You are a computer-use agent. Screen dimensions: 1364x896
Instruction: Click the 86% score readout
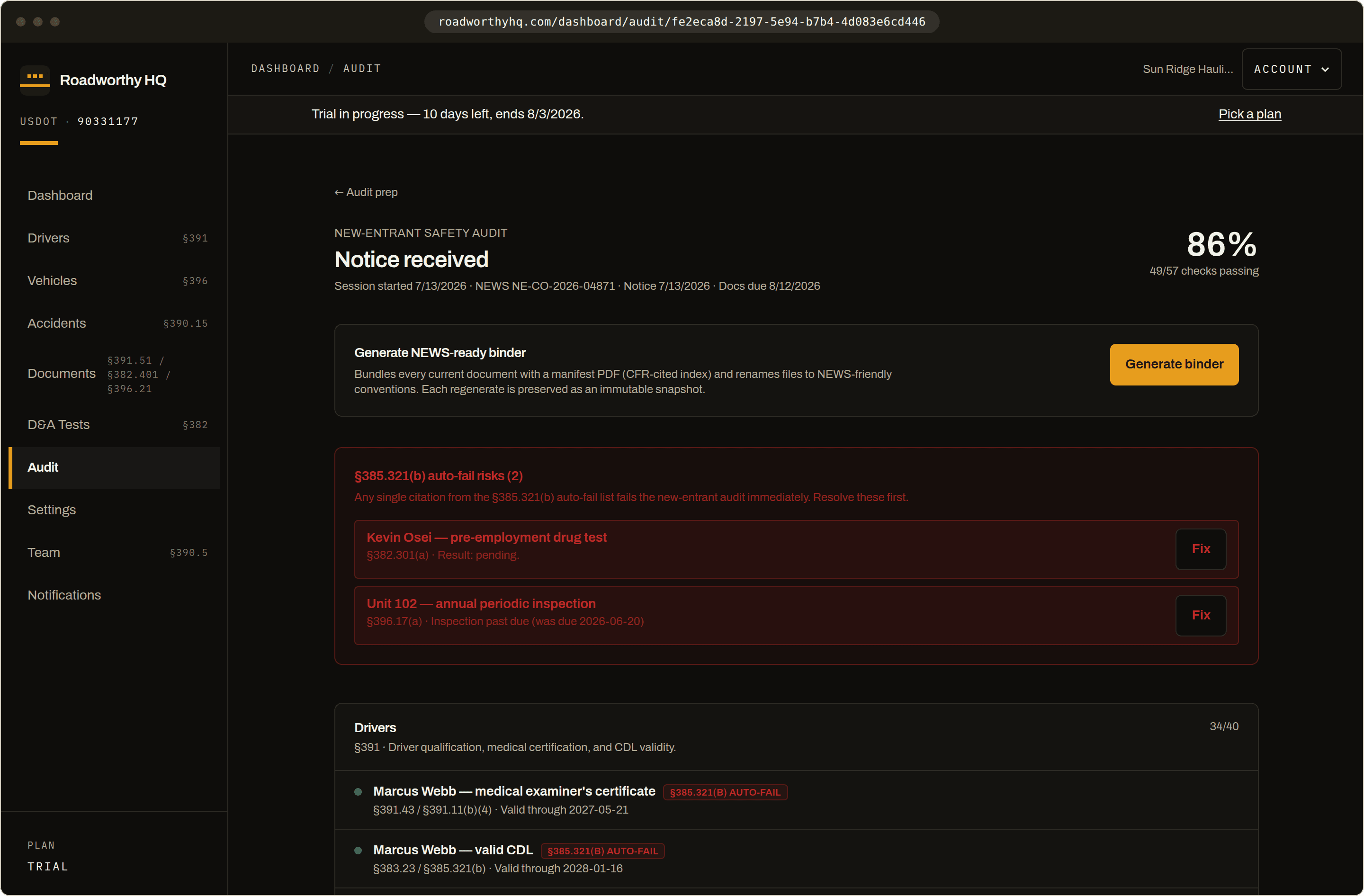pos(1221,245)
